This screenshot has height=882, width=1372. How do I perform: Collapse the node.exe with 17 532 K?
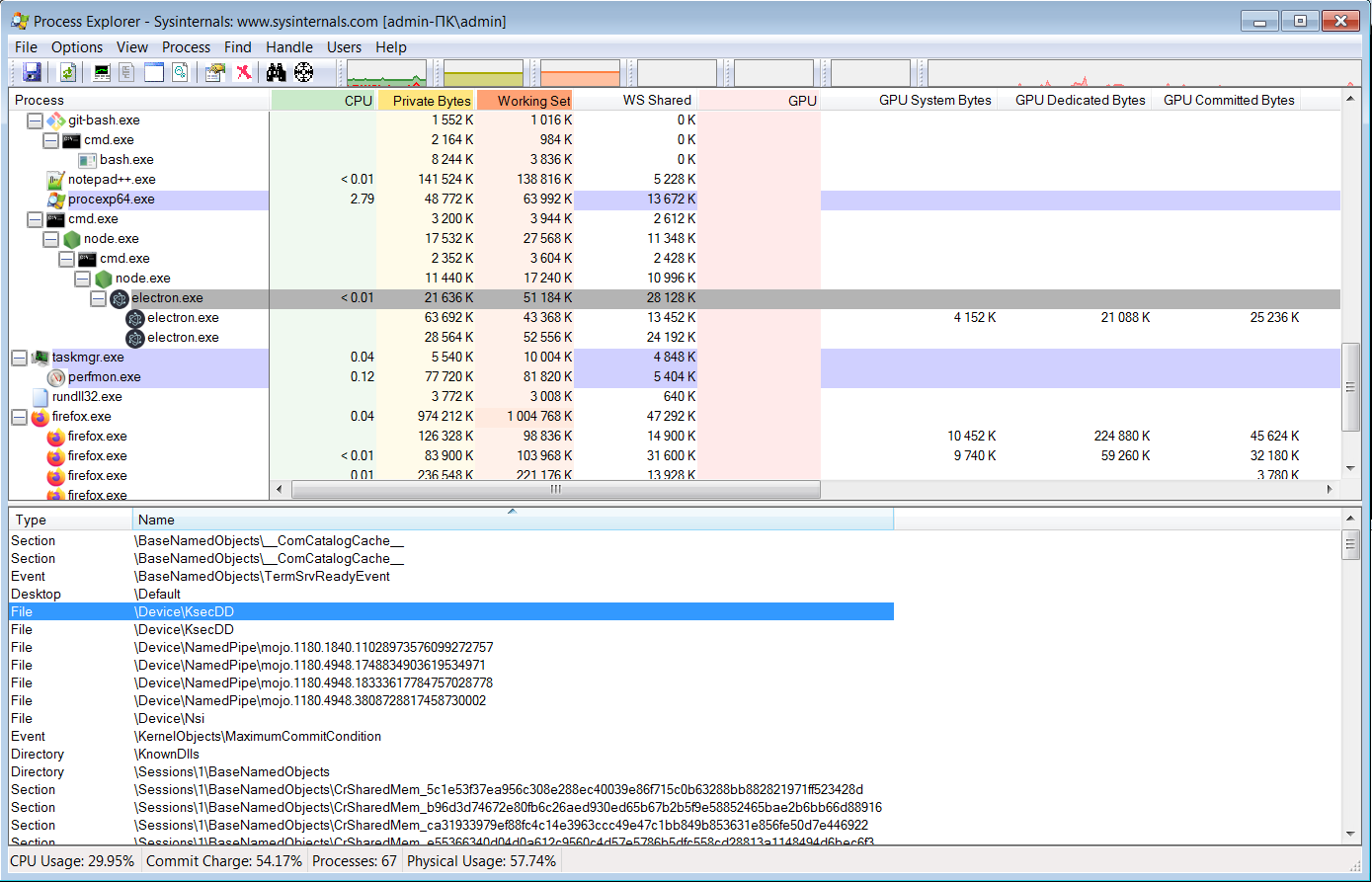50,239
